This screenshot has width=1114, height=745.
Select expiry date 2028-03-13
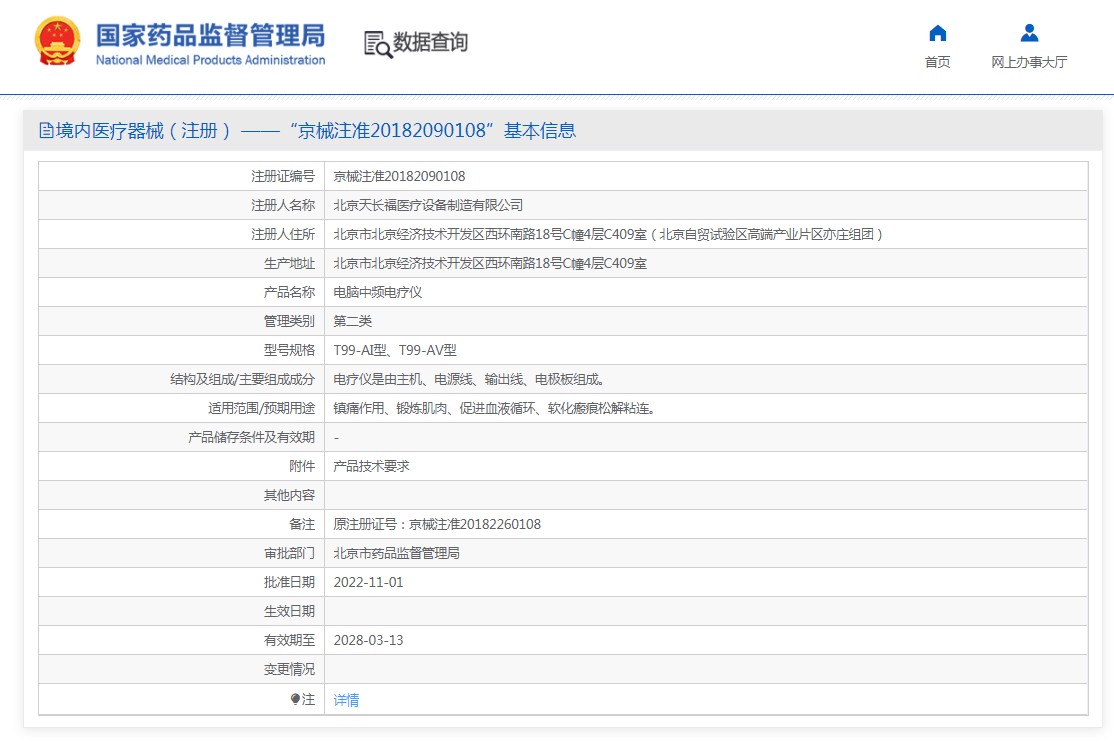point(369,640)
